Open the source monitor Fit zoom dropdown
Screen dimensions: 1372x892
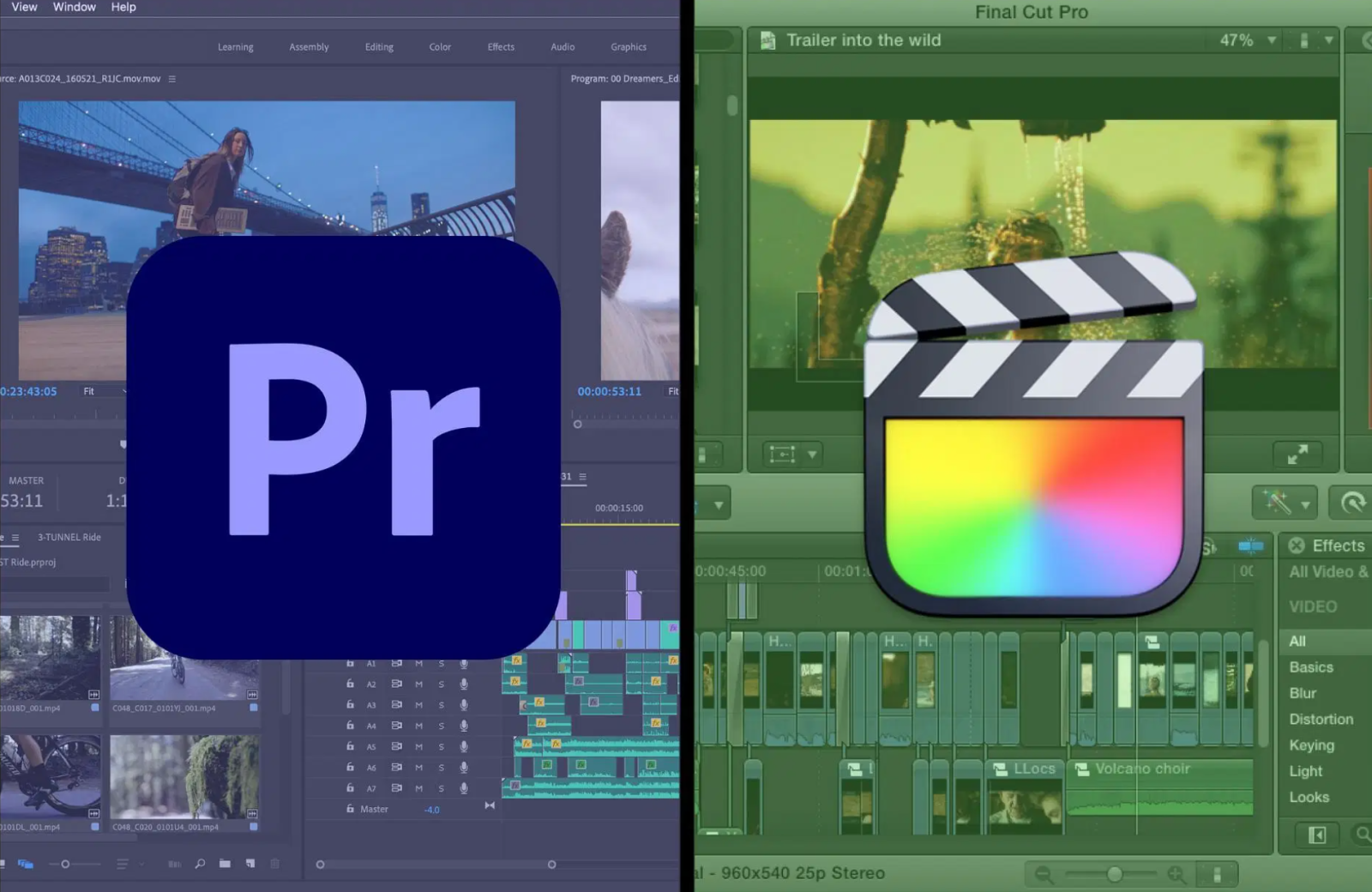coord(105,391)
